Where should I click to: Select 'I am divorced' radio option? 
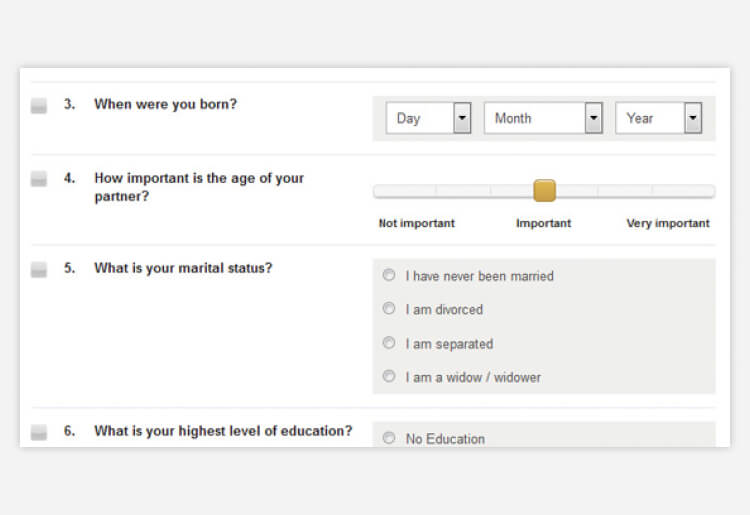point(389,308)
